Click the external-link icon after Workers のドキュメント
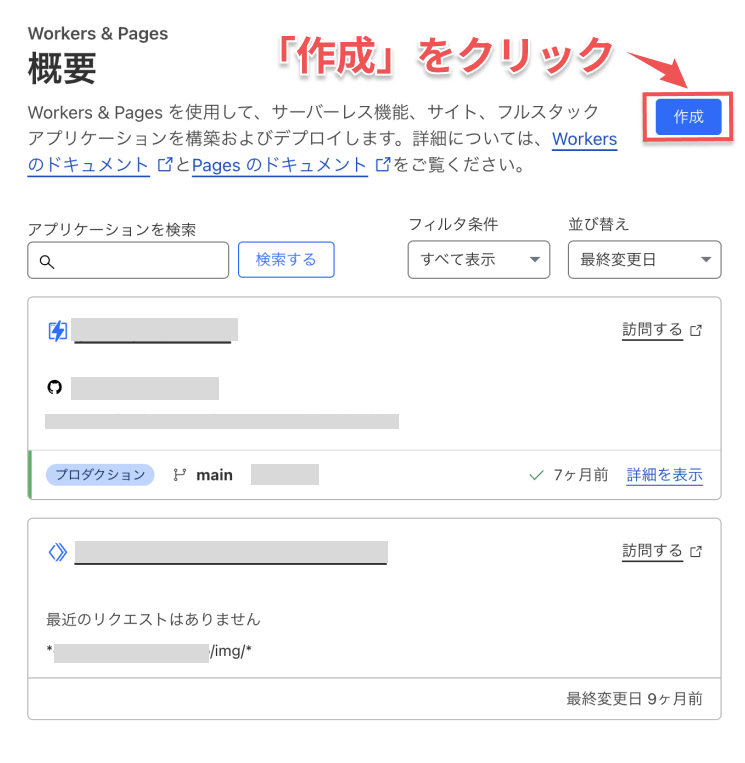The width and height of the screenshot is (745, 763). pos(165,164)
